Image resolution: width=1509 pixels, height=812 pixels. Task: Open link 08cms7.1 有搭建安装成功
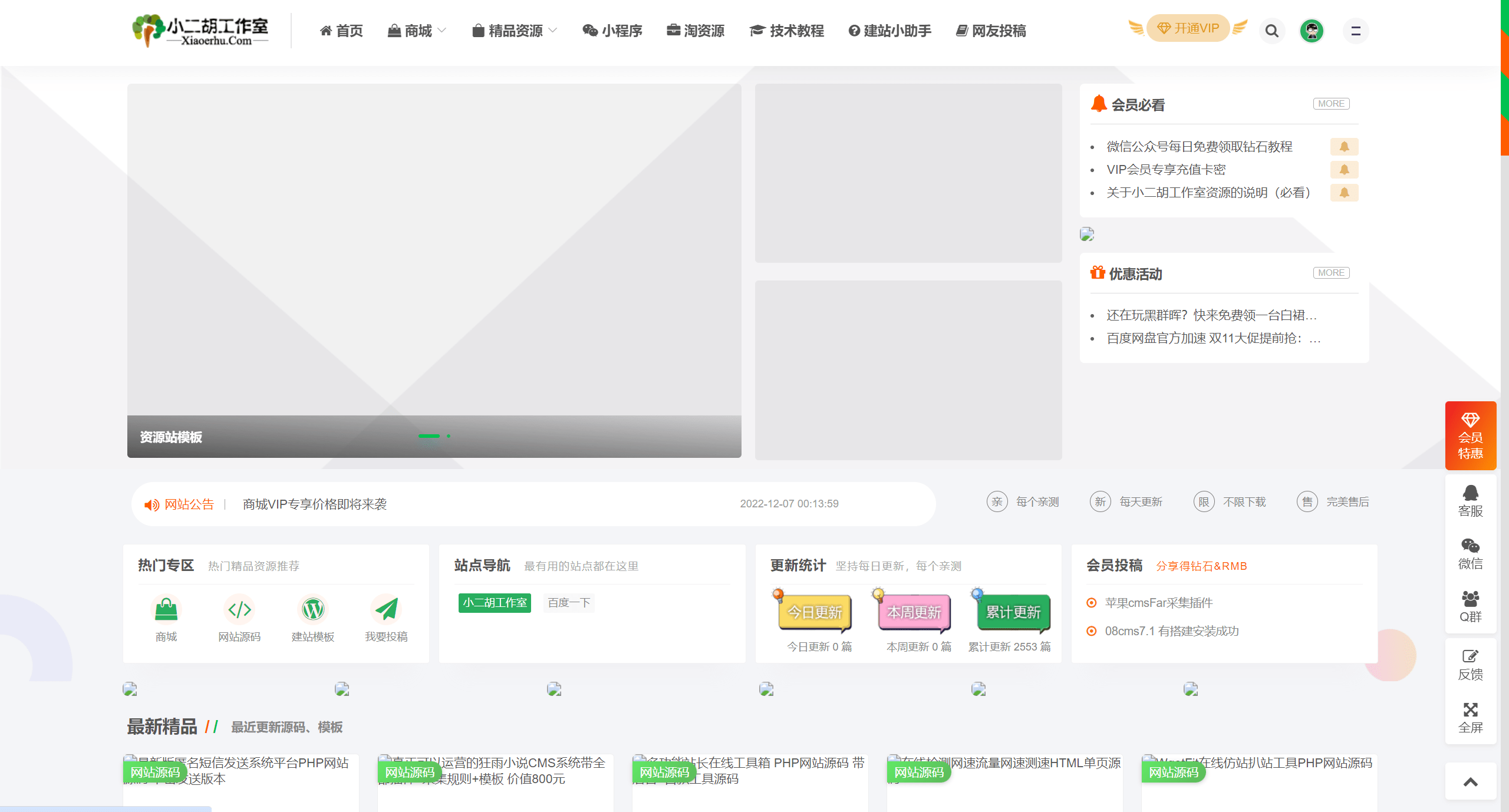click(1172, 631)
